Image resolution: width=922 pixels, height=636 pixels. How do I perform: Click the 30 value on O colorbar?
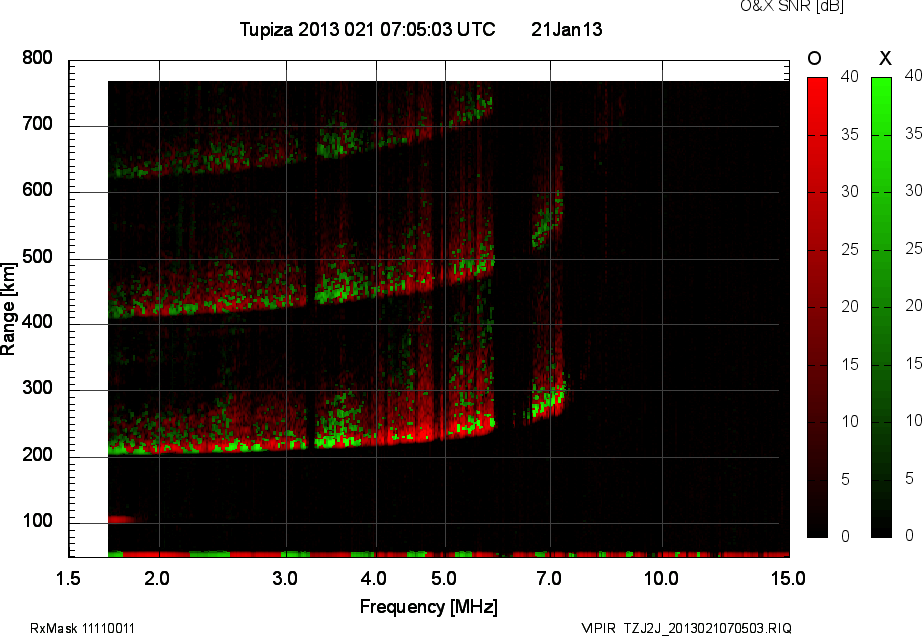[850, 192]
